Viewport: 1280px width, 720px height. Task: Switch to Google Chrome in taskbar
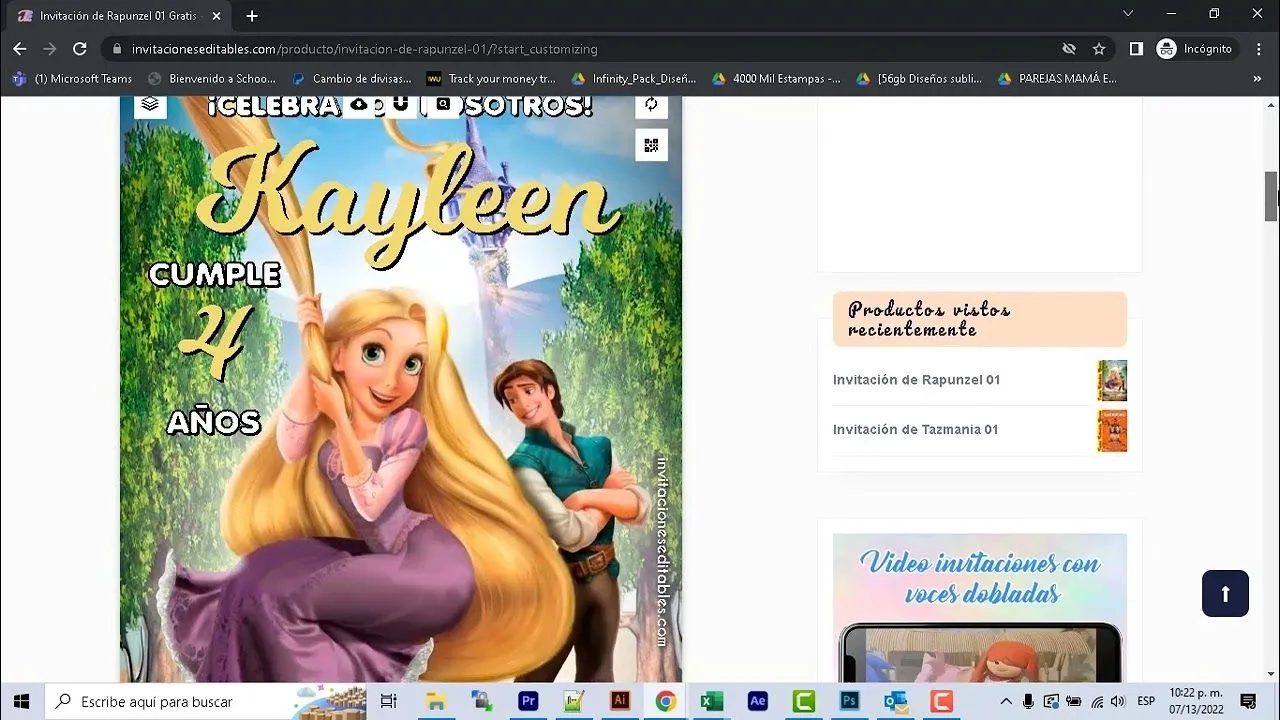coord(666,701)
